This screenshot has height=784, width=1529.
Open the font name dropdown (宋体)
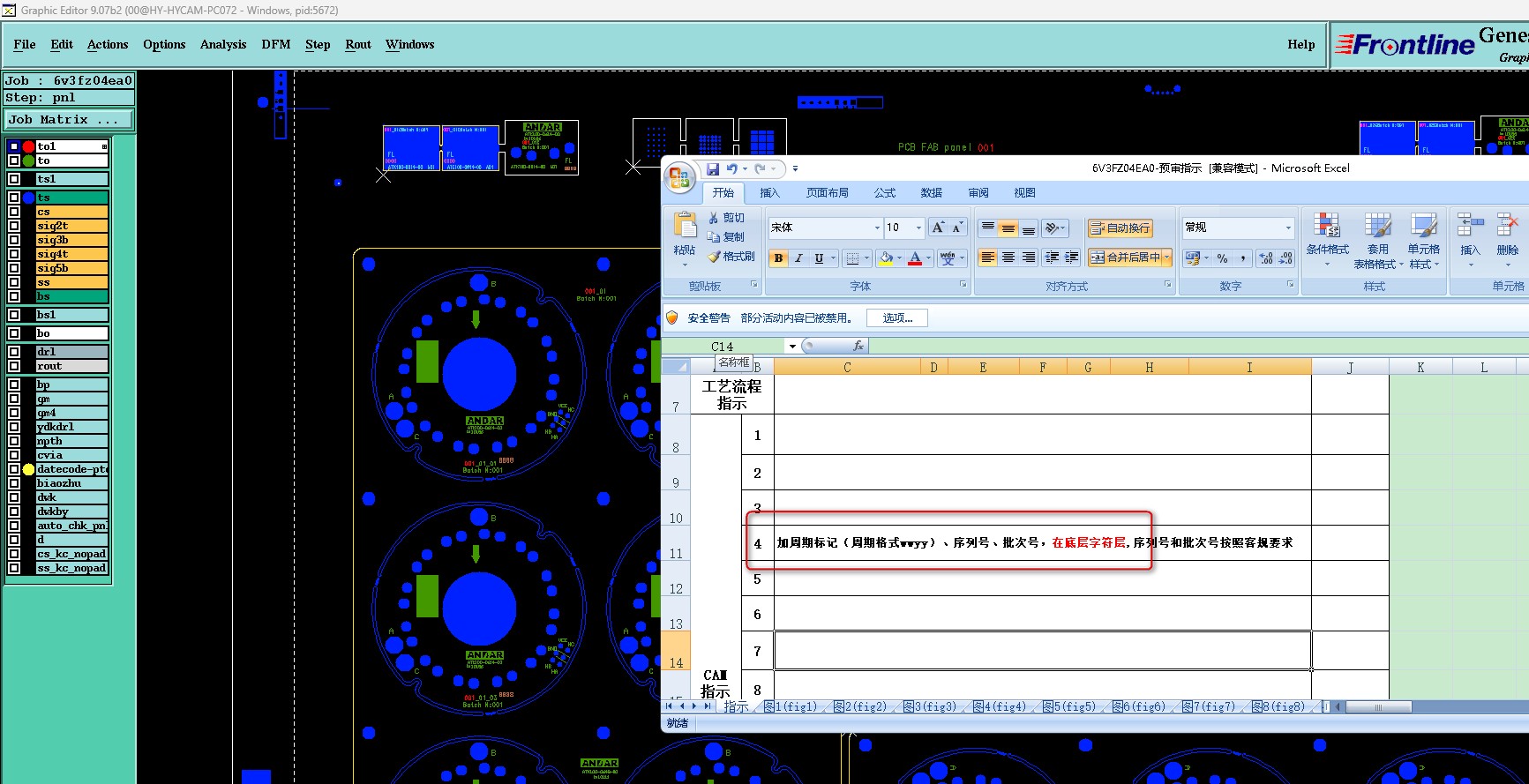pyautogui.click(x=877, y=228)
